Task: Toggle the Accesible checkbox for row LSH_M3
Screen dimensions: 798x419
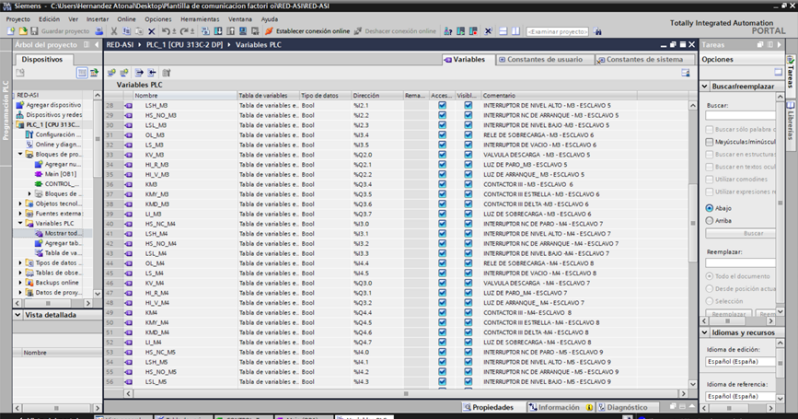Action: tap(442, 105)
